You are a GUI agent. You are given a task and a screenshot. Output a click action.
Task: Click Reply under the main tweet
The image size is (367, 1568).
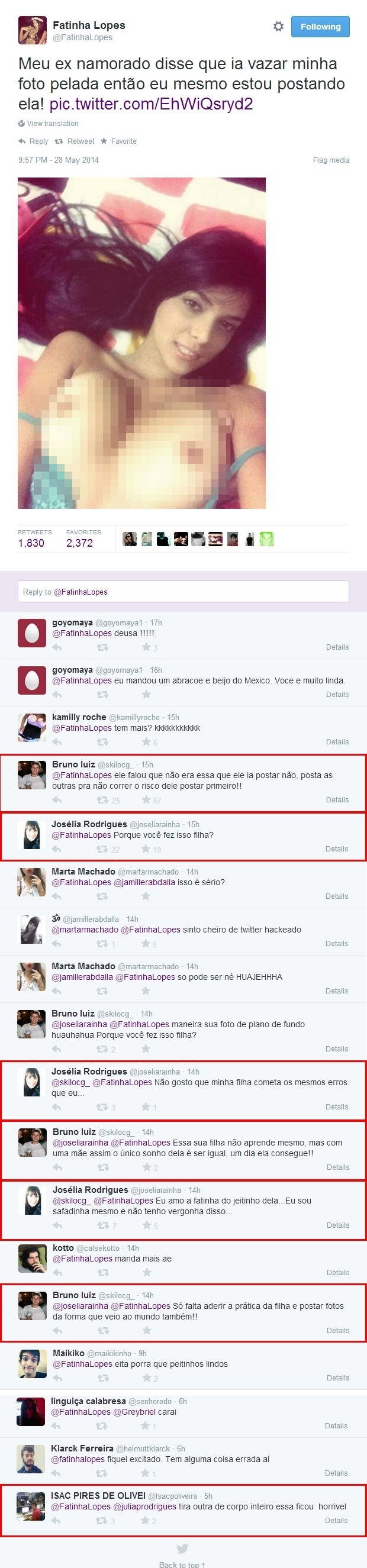pyautogui.click(x=33, y=141)
